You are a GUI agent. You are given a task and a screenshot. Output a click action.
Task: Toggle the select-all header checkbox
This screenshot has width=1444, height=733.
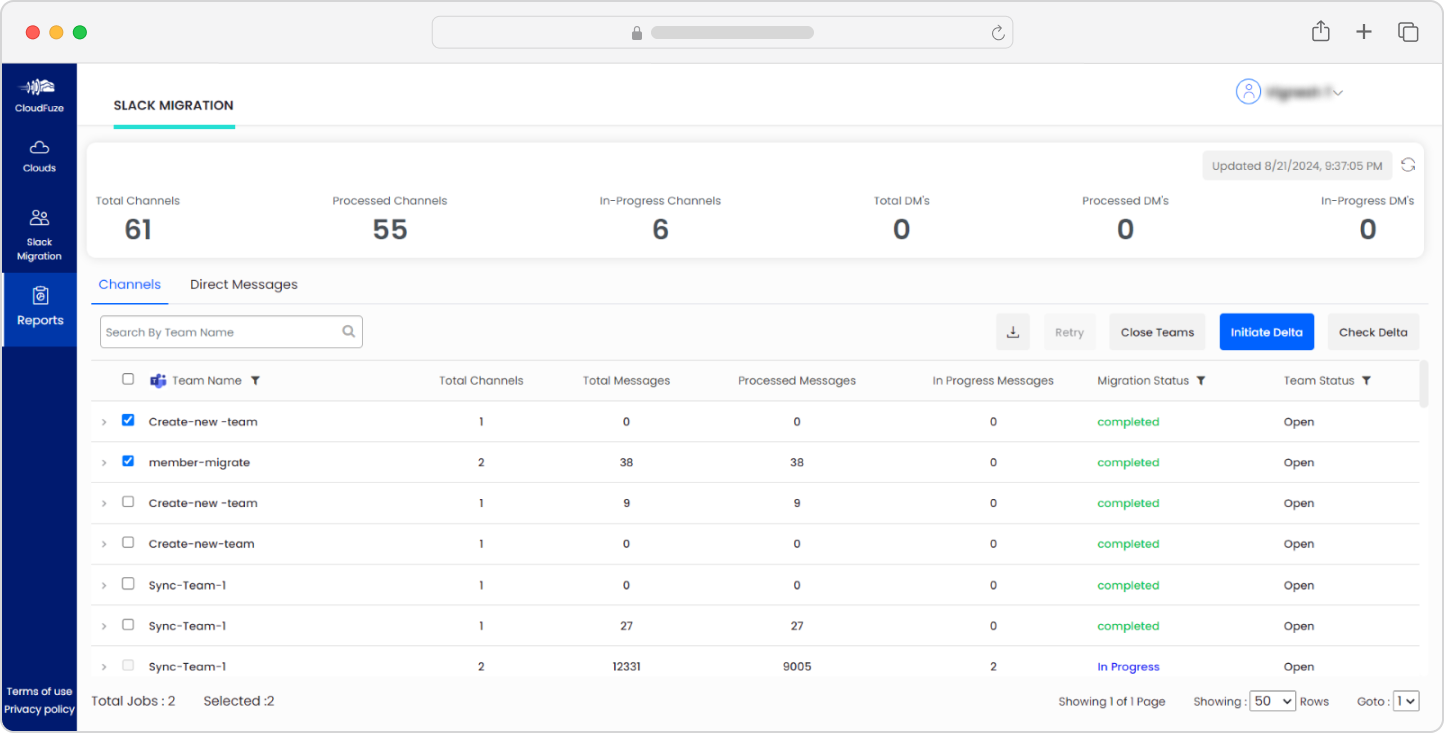pos(128,379)
